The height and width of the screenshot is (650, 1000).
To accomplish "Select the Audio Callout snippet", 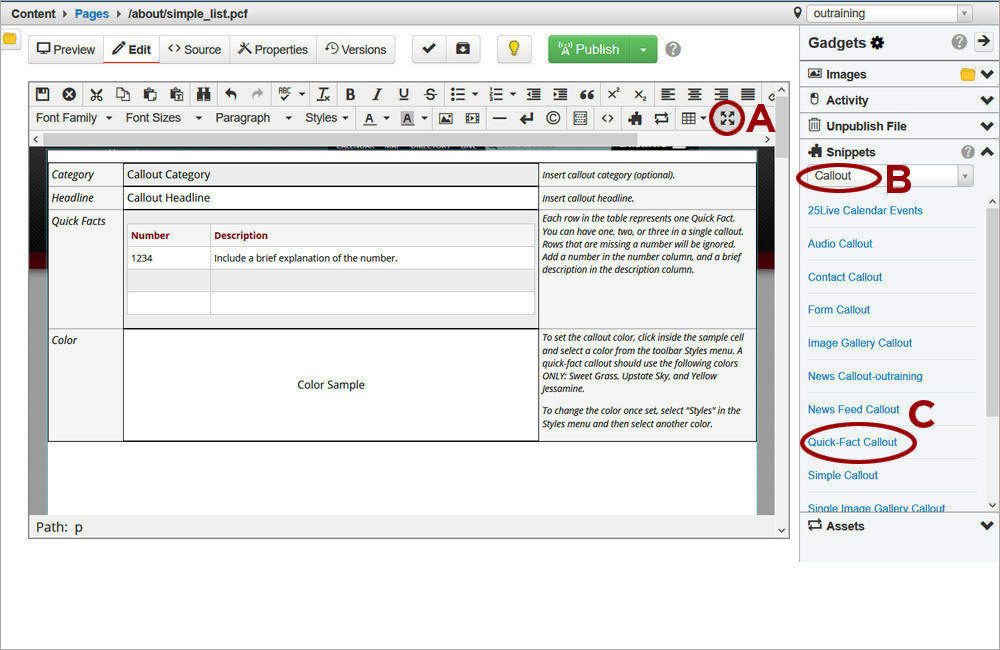I will 840,244.
